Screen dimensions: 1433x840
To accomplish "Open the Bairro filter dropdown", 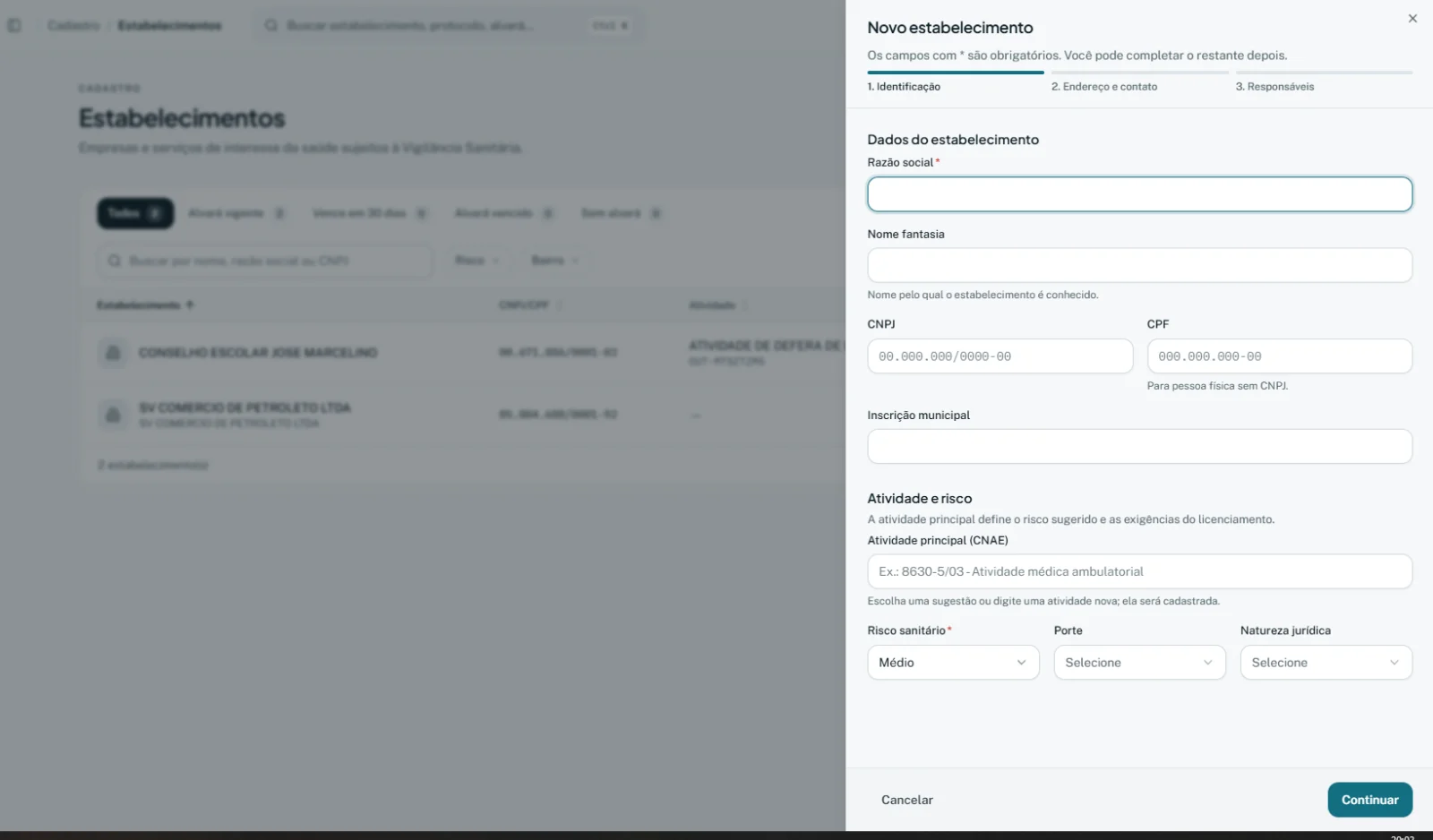I will pyautogui.click(x=554, y=261).
